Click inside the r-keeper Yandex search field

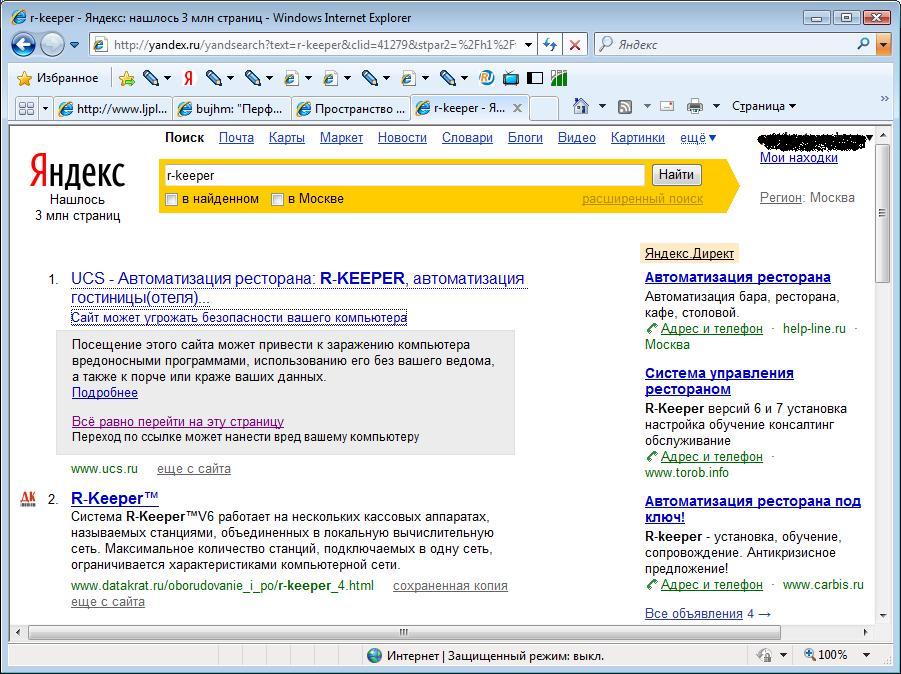point(405,175)
